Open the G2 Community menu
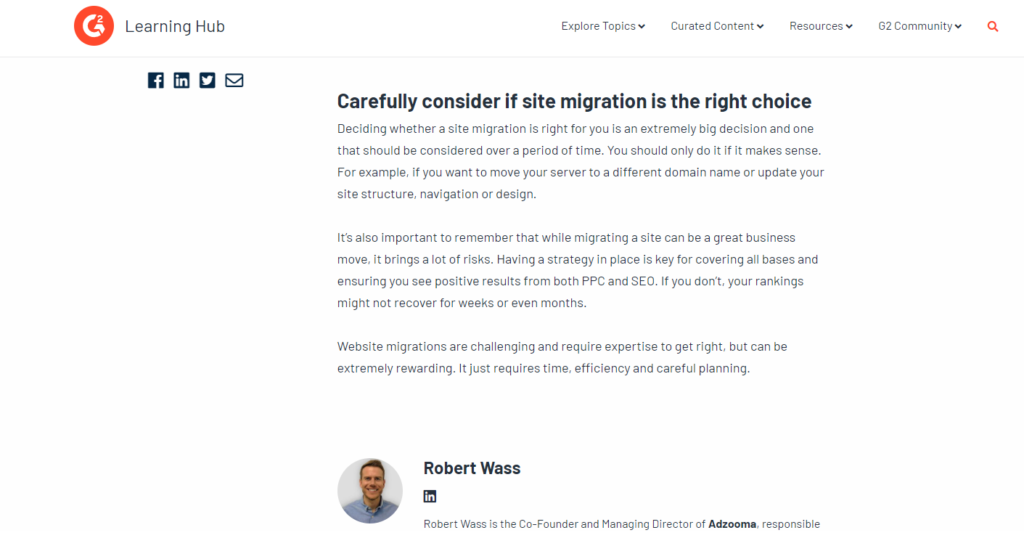Image resolution: width=1024 pixels, height=538 pixels. (x=916, y=26)
